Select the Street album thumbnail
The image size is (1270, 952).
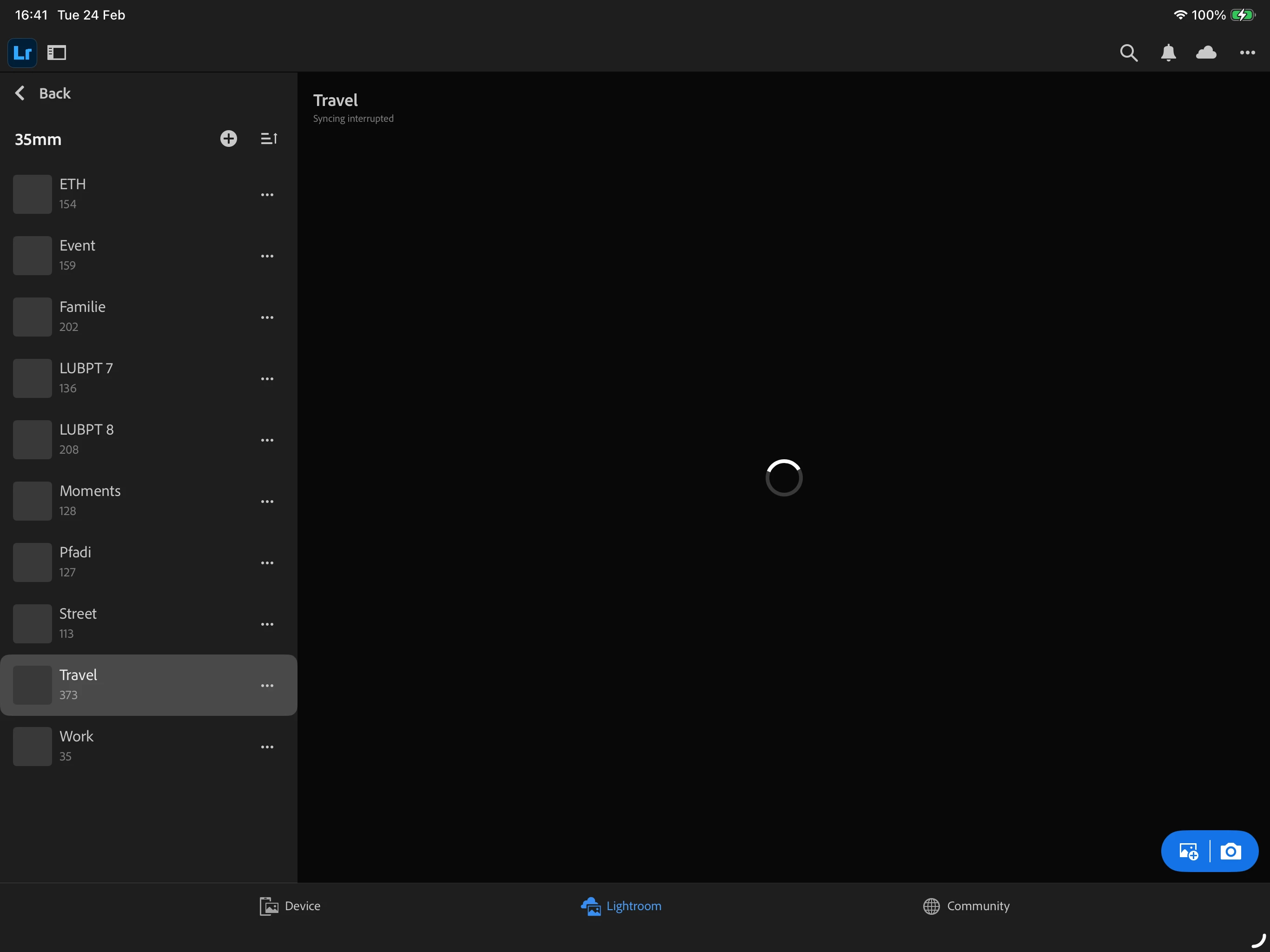33,623
